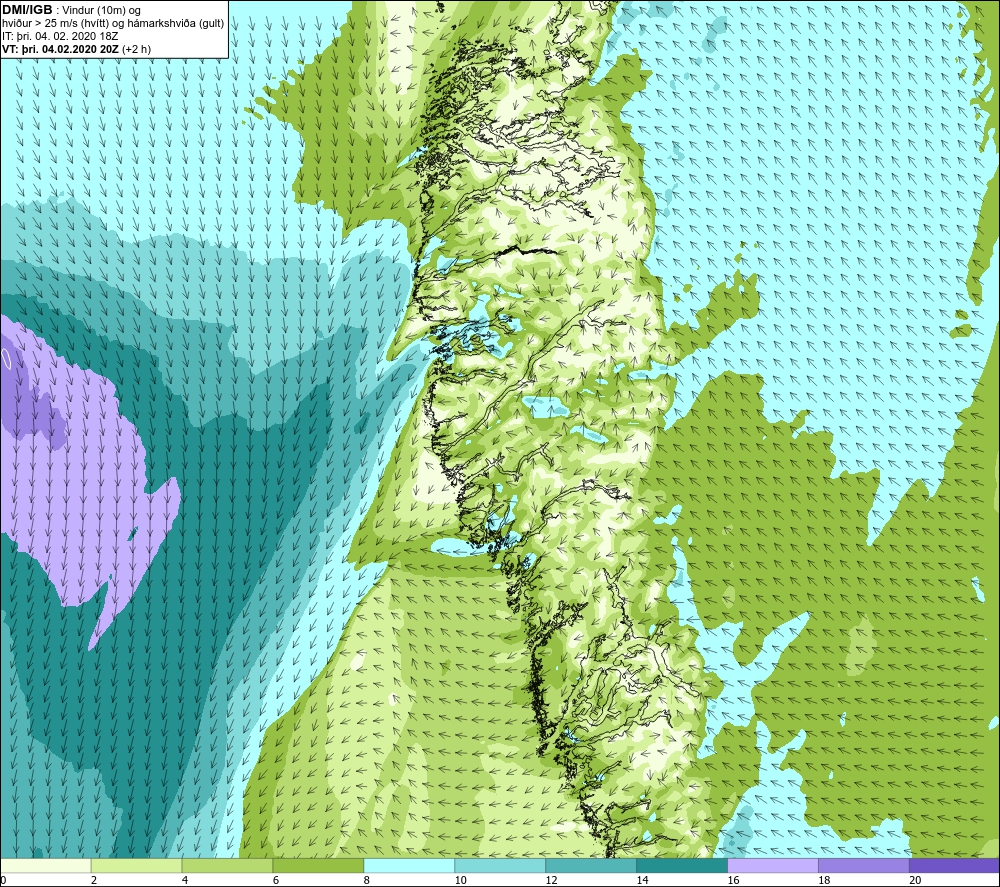Screen dimensions: 1000x887
Task: Click the legend scale label '8'
Action: 367,880
